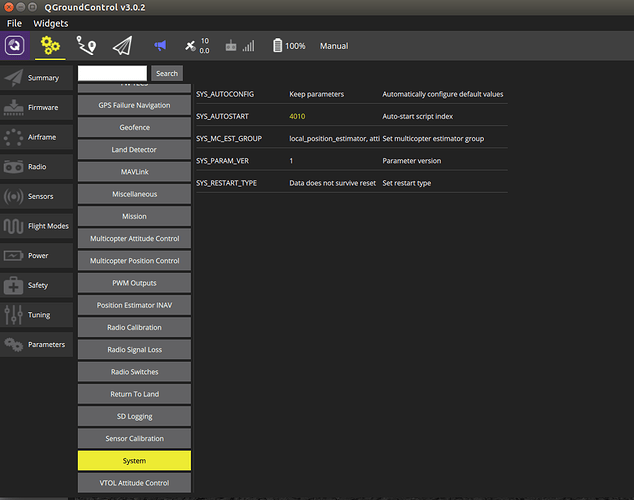The width and height of the screenshot is (634, 500).
Task: Edit Data does not survive reset value
Action: 332,183
